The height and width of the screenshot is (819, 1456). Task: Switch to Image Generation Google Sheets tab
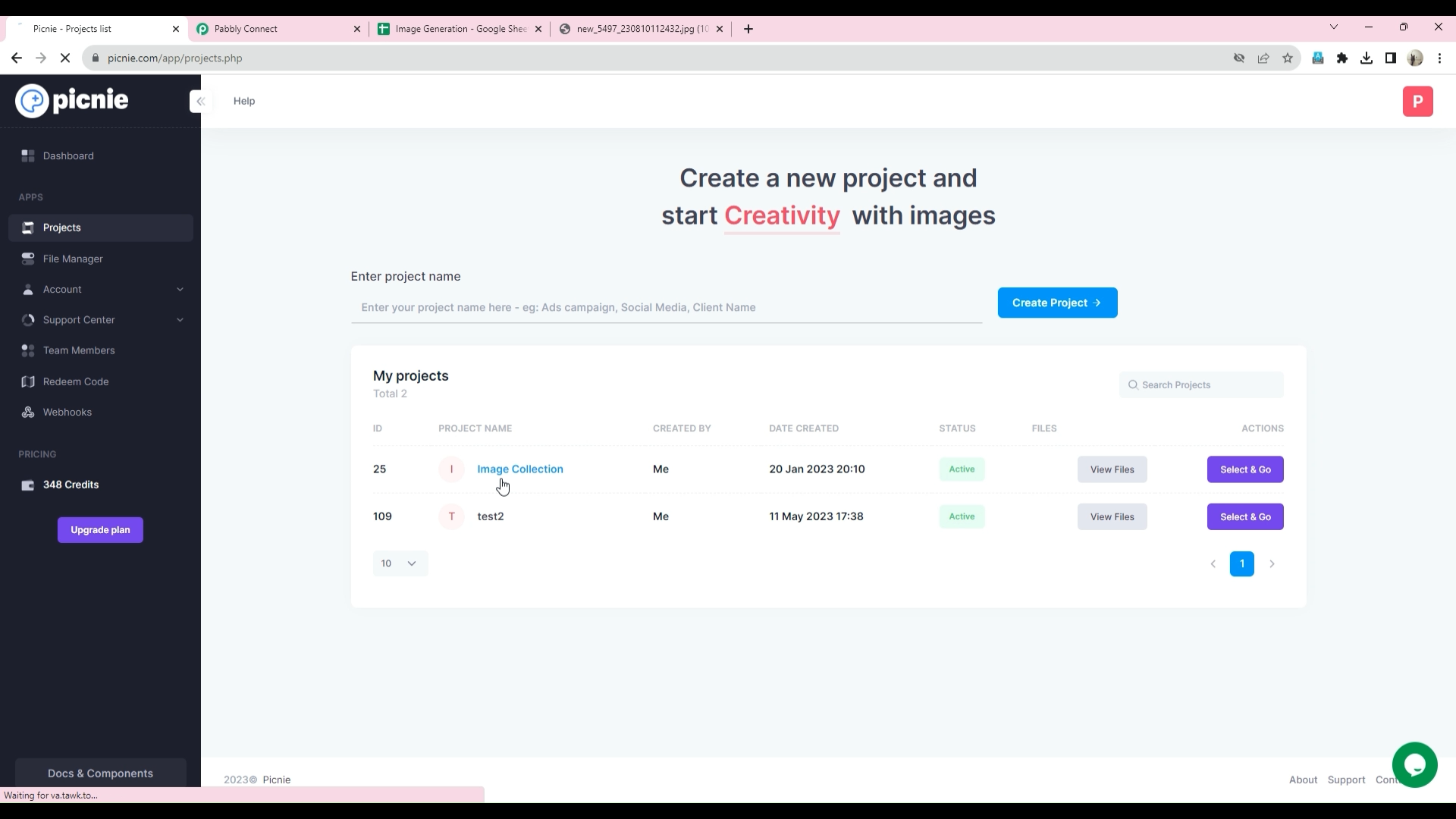pos(460,29)
